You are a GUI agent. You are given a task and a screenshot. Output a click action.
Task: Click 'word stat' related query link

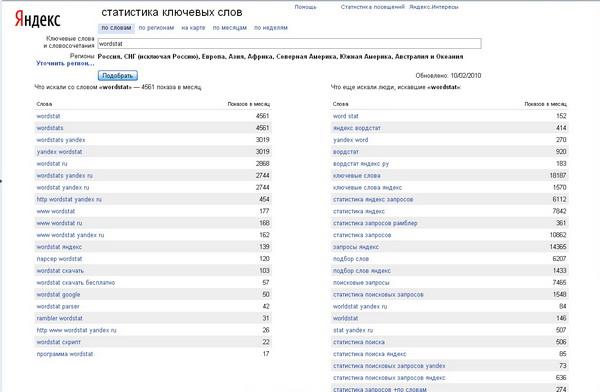click(346, 116)
